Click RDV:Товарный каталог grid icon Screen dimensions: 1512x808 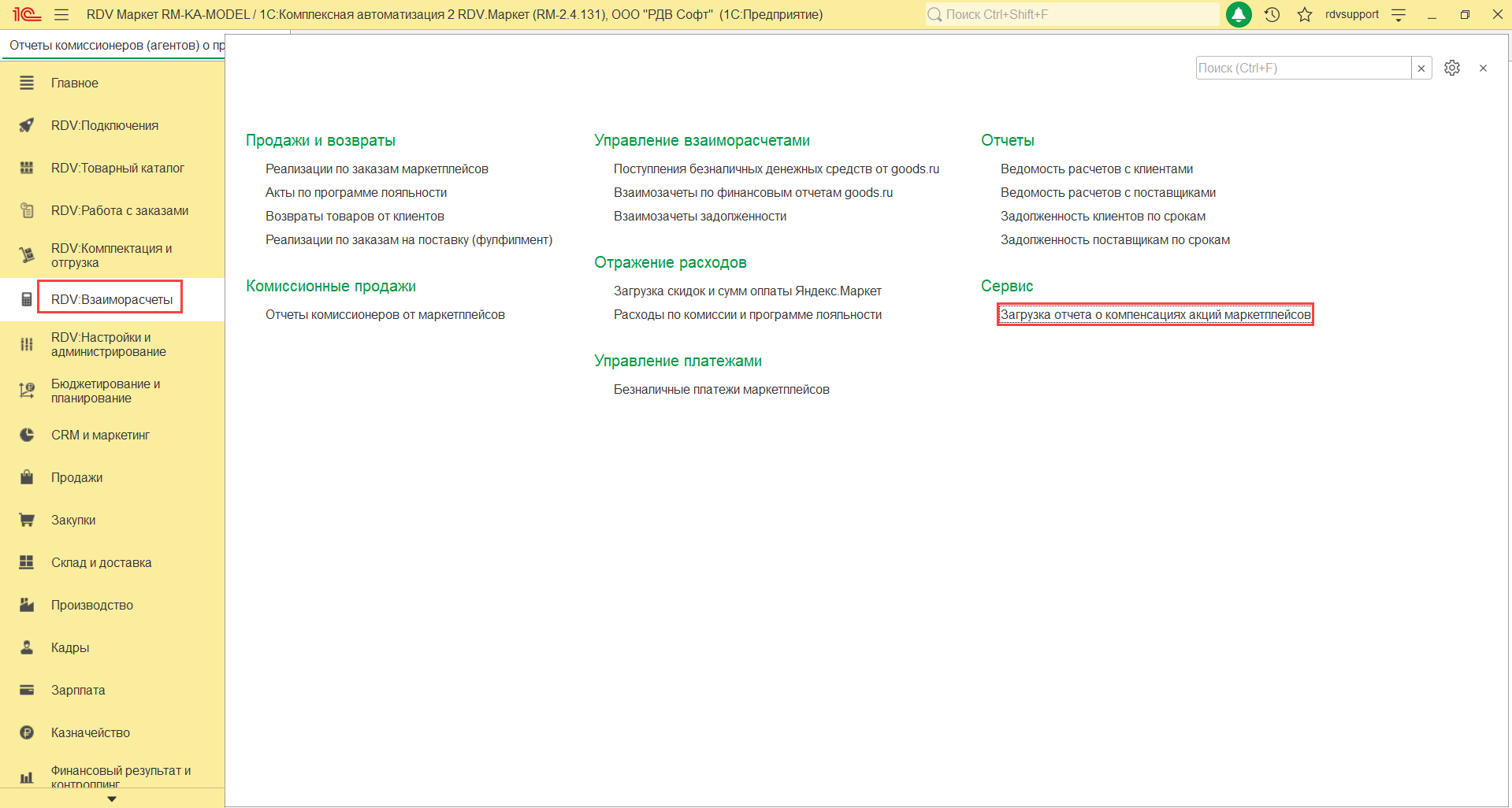[x=27, y=168]
